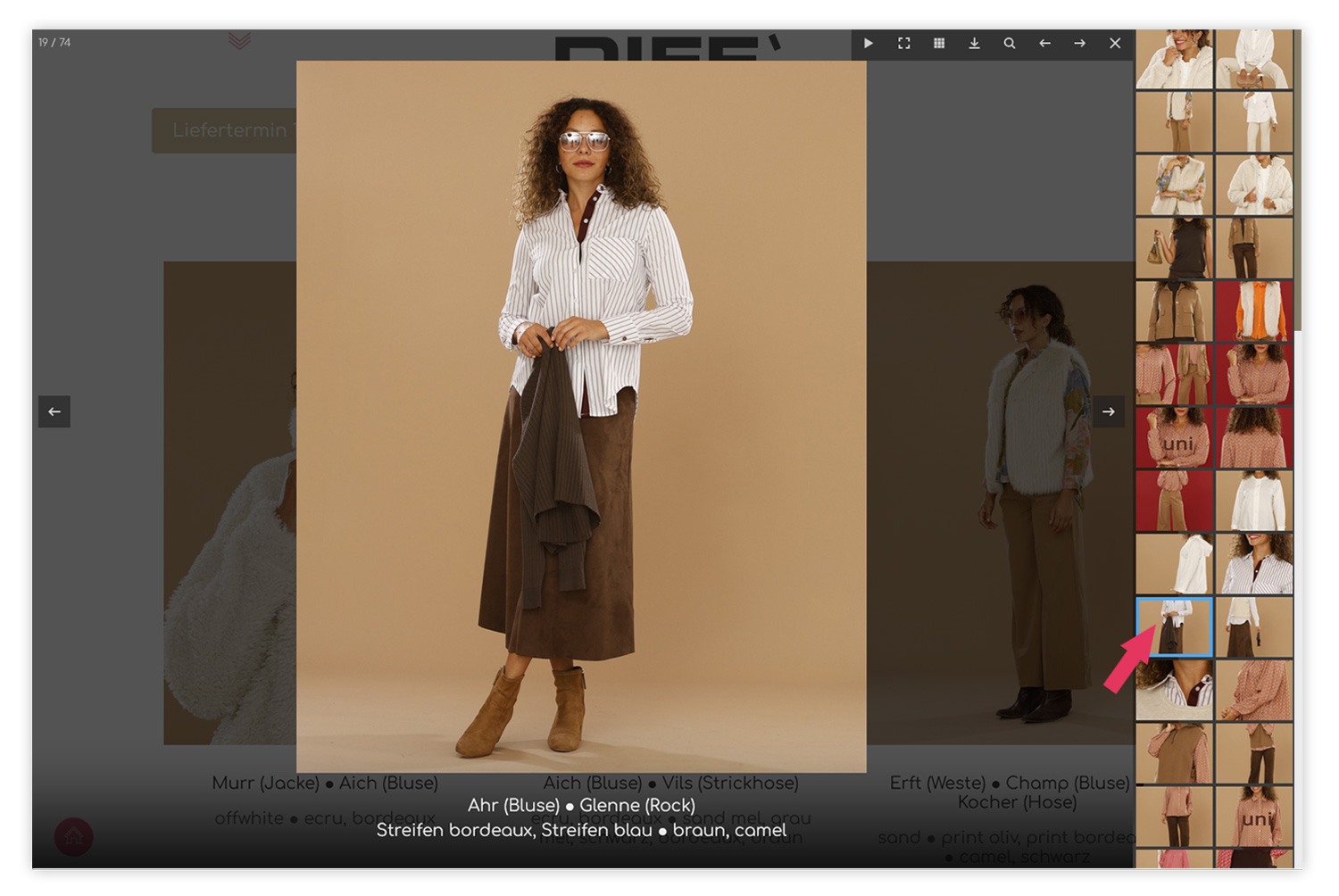
Task: Go to previous image via left side arrow
Action: 54,411
